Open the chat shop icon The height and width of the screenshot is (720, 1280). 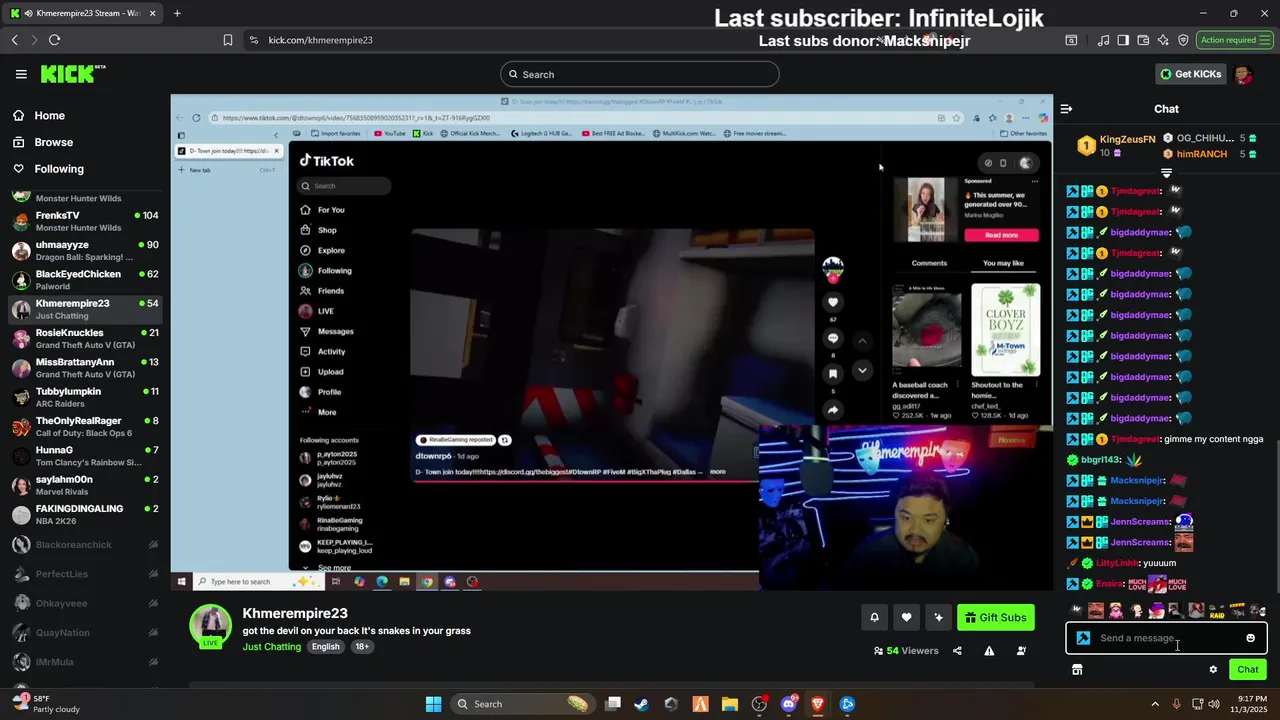click(x=1077, y=670)
